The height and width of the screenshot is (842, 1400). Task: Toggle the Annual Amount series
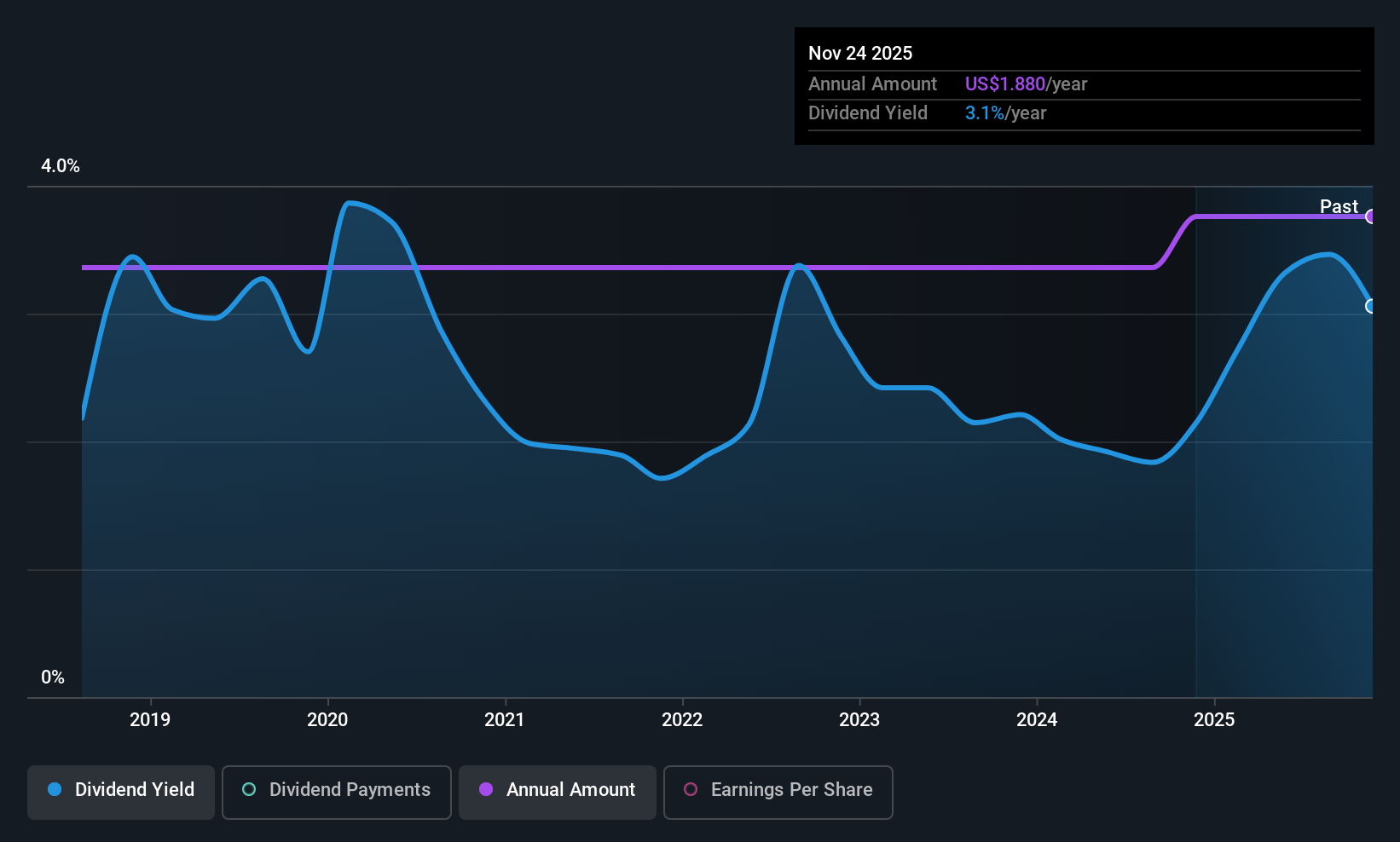558,793
